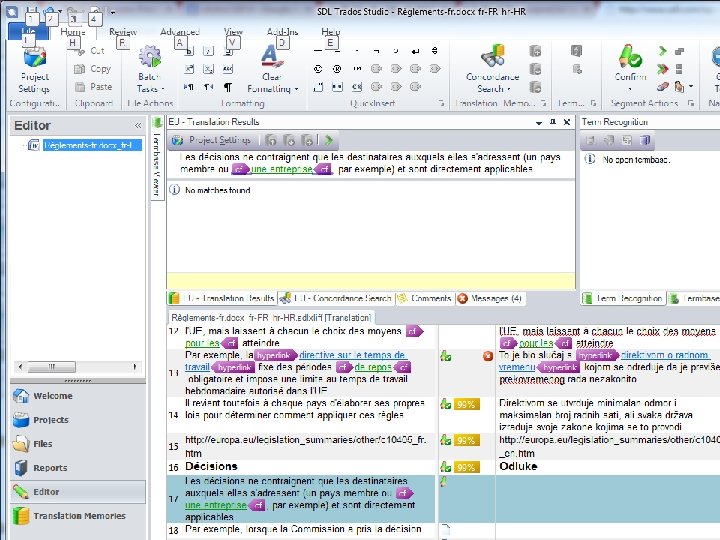
Task: Click the Confirm segment pencil icon
Action: coord(630,56)
